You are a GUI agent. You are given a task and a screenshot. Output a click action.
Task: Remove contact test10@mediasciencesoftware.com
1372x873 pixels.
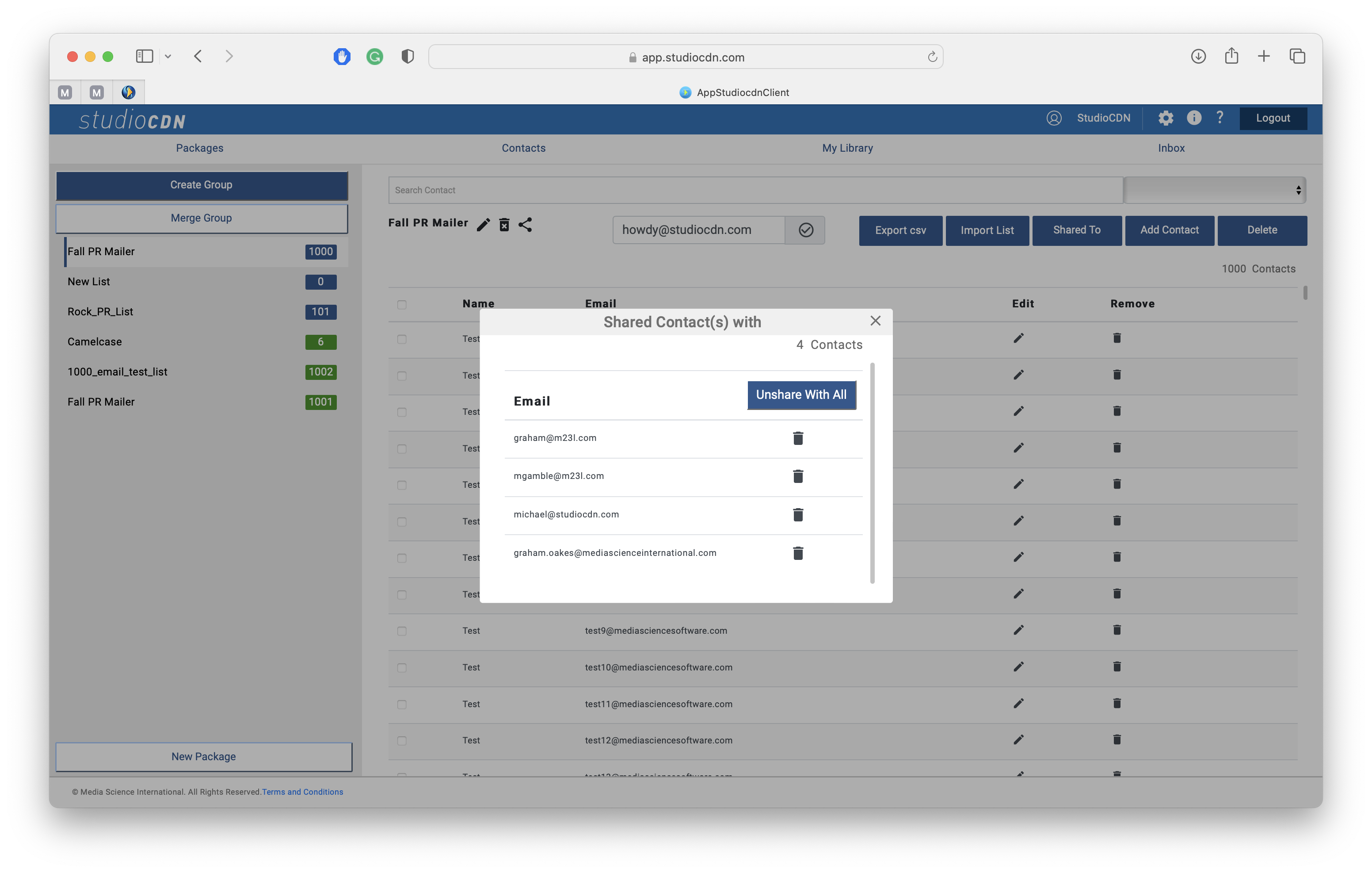1117,666
